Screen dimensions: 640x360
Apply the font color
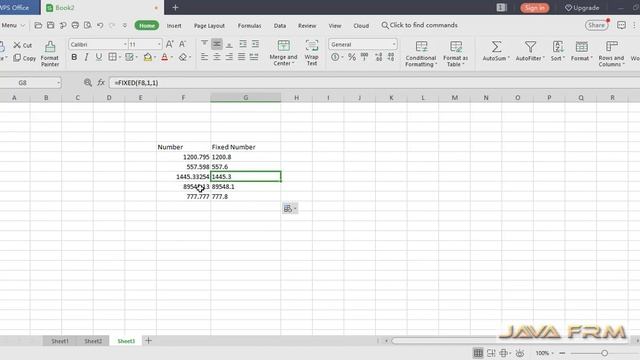pos(164,57)
